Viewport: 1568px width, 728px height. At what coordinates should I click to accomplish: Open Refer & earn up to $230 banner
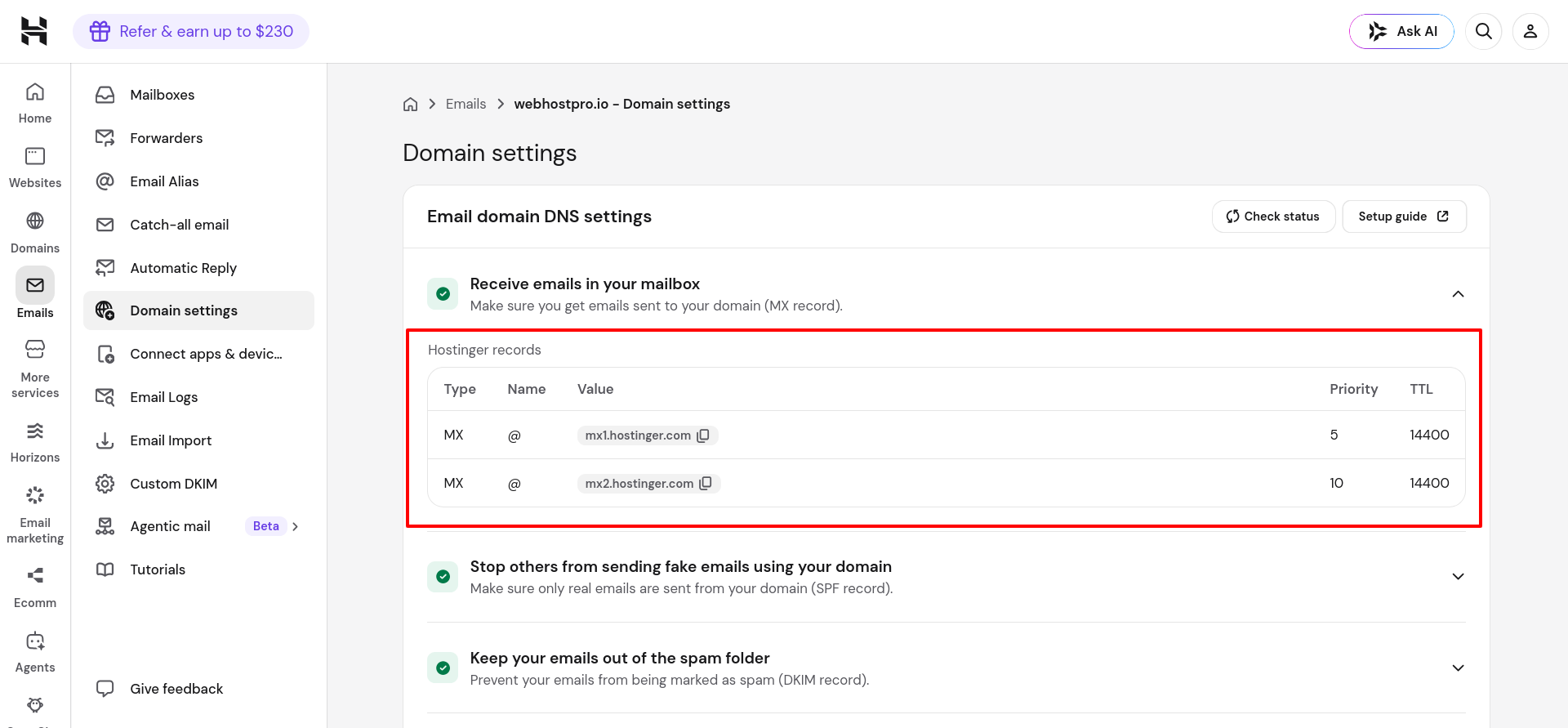click(x=191, y=31)
